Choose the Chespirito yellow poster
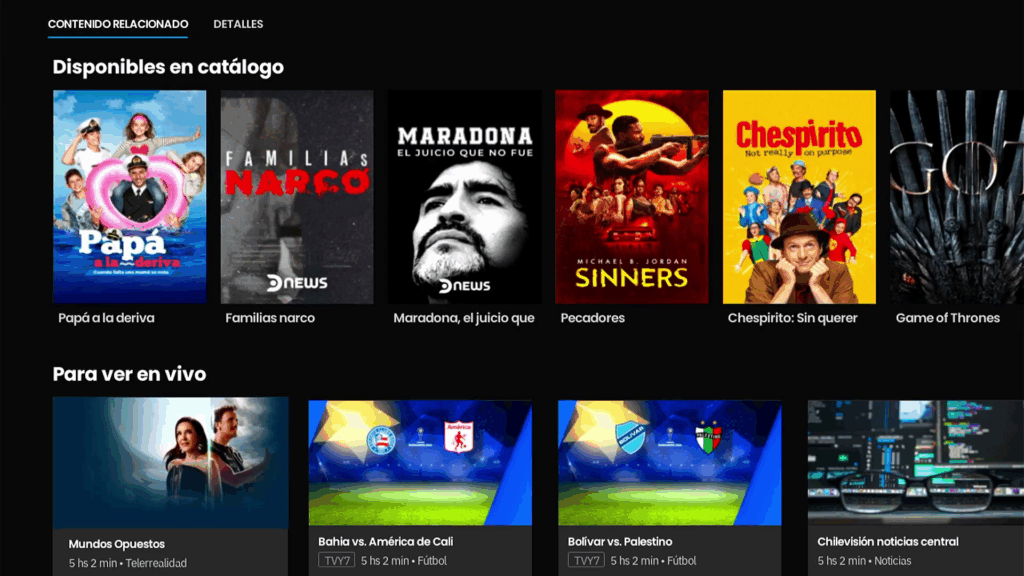Viewport: 1024px width, 576px height. coord(799,197)
